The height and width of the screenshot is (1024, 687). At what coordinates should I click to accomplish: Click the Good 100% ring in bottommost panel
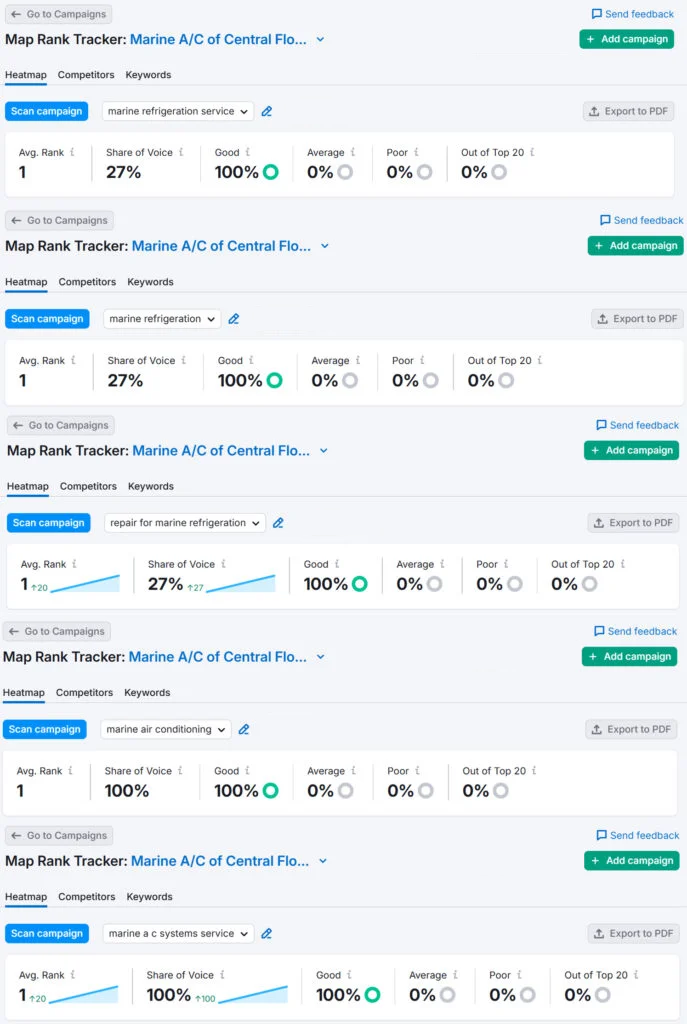pos(373,995)
